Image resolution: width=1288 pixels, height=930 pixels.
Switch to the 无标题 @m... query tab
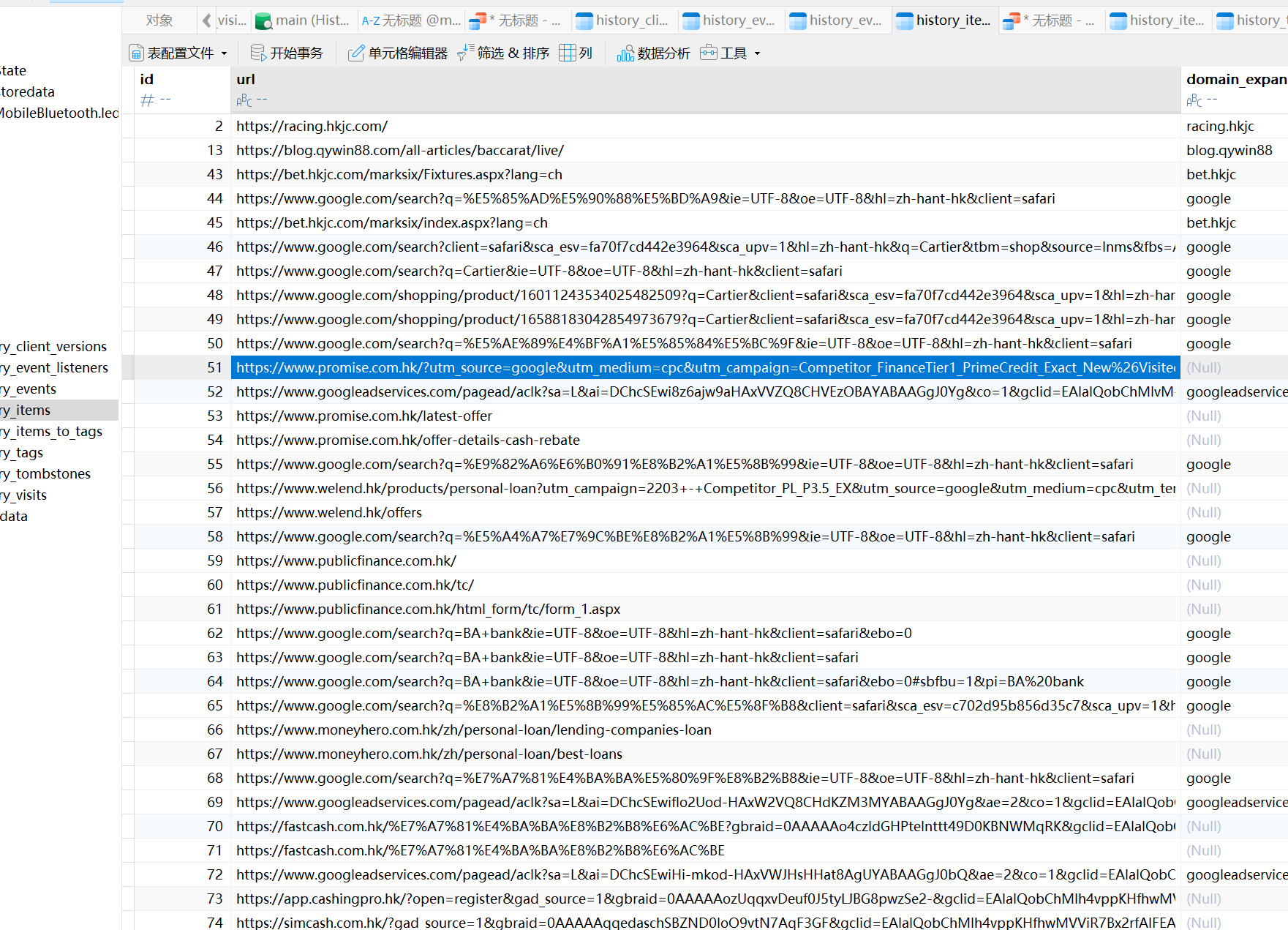click(411, 20)
